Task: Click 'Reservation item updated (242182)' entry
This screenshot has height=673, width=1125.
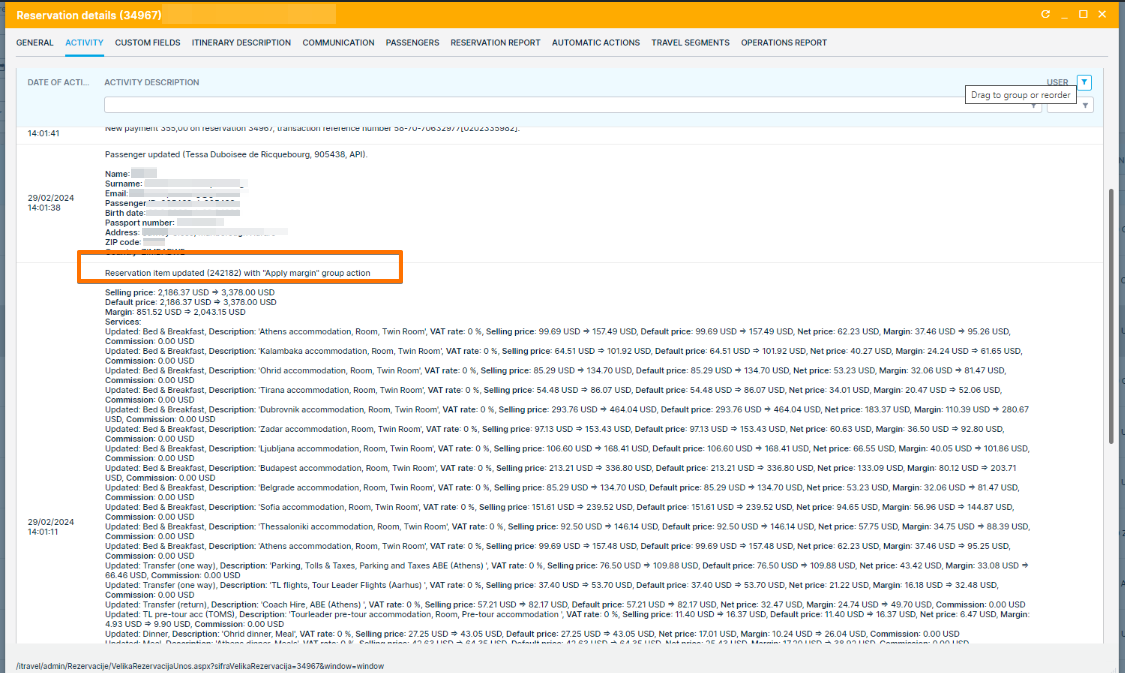Action: (x=237, y=273)
